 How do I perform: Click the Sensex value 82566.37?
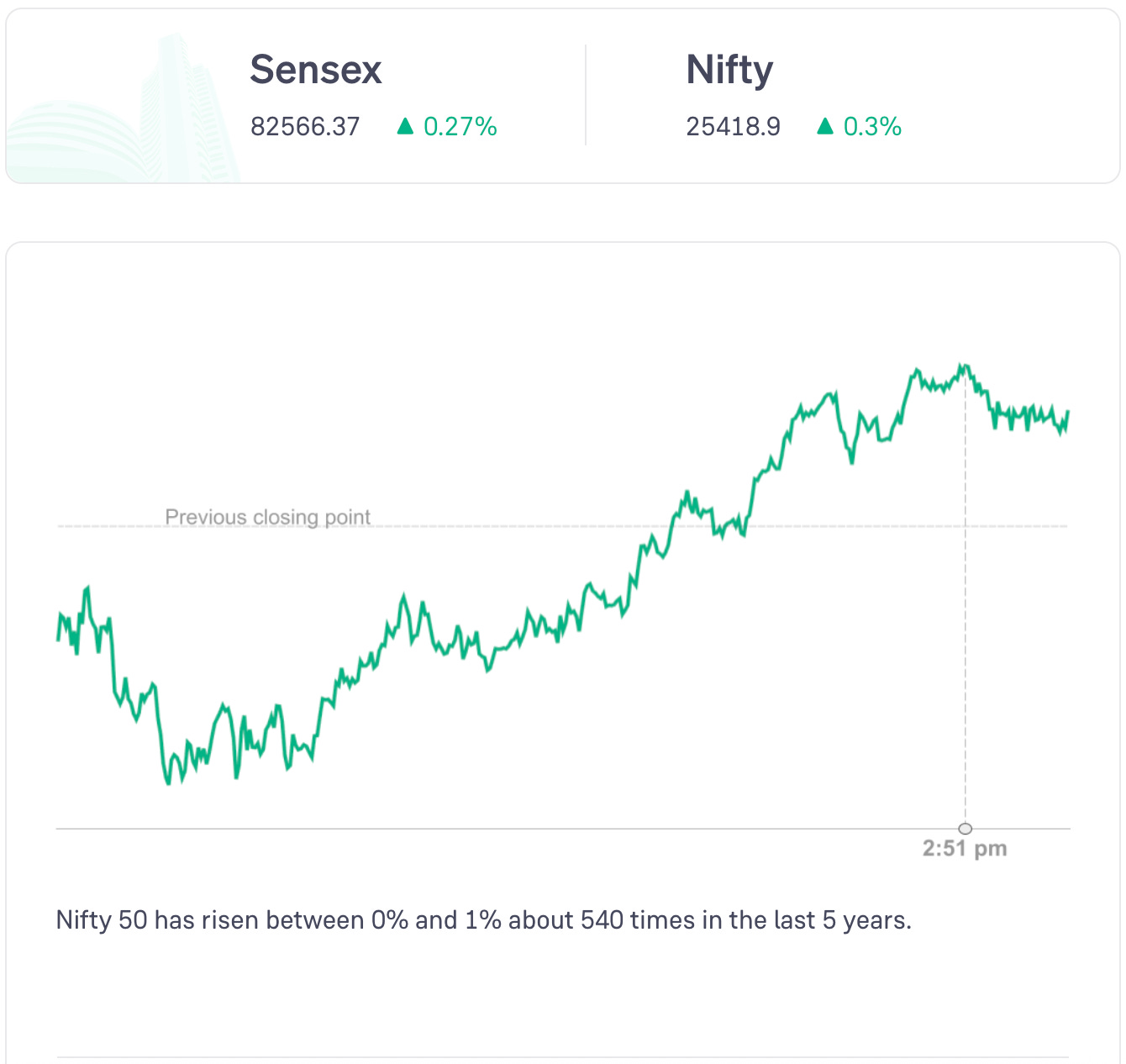305,127
